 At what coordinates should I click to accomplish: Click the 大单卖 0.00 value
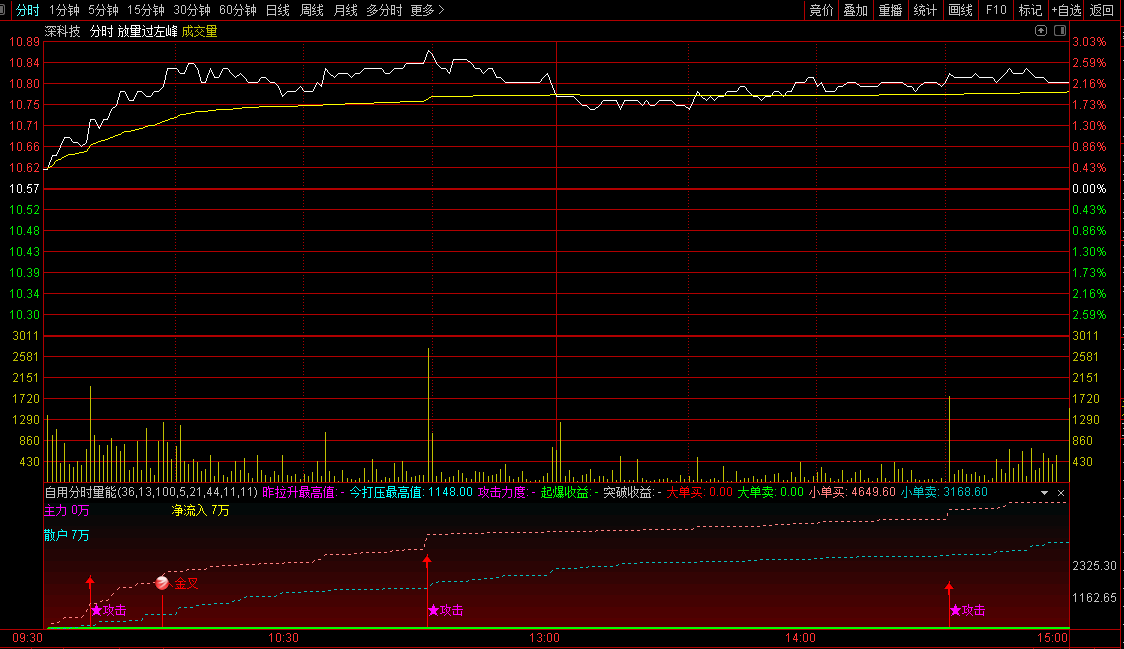[x=771, y=493]
